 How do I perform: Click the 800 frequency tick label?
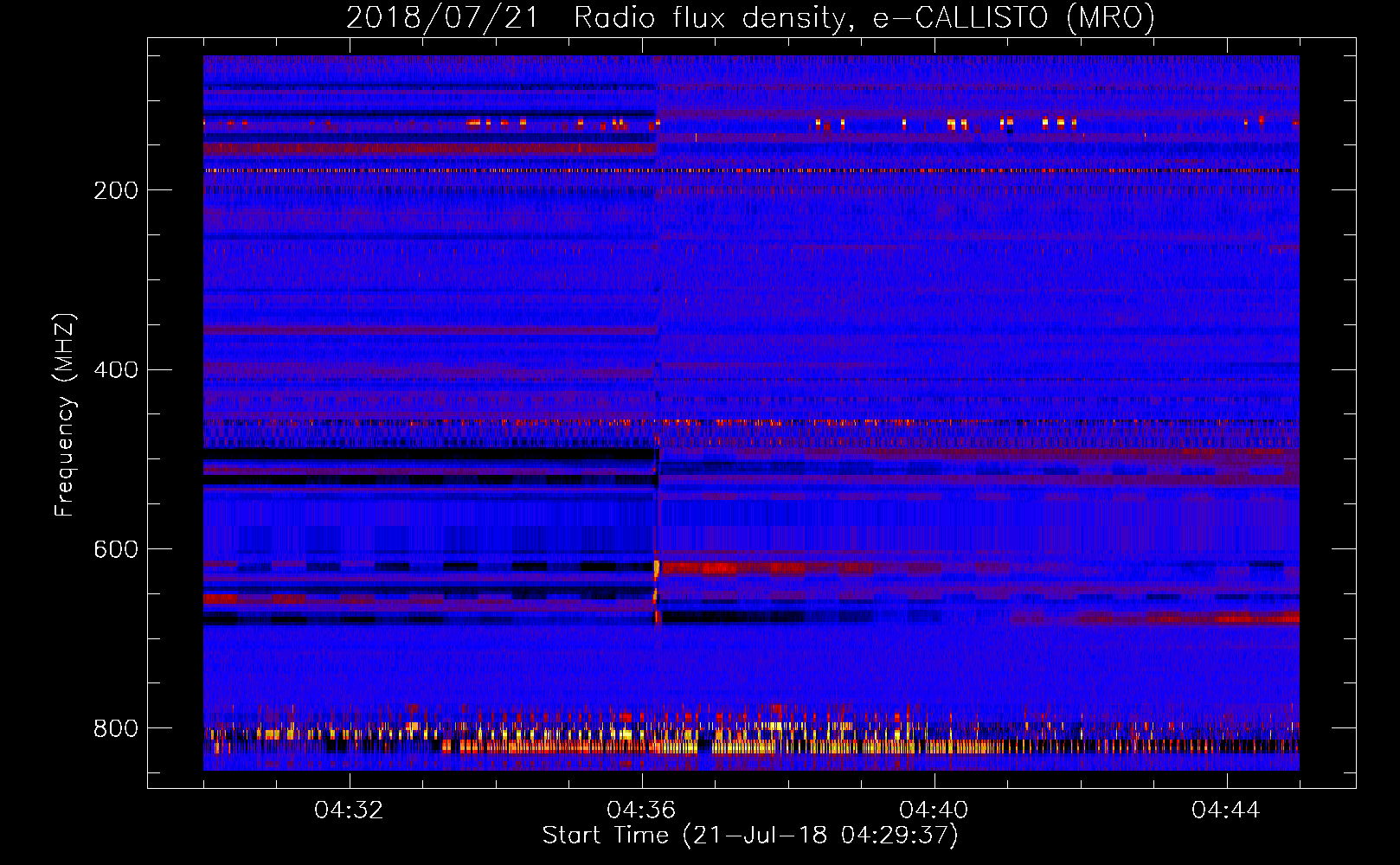(116, 728)
